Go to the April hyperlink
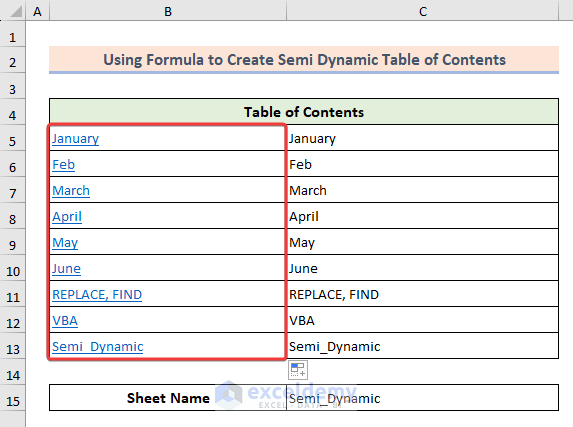The height and width of the screenshot is (427, 573). click(67, 216)
